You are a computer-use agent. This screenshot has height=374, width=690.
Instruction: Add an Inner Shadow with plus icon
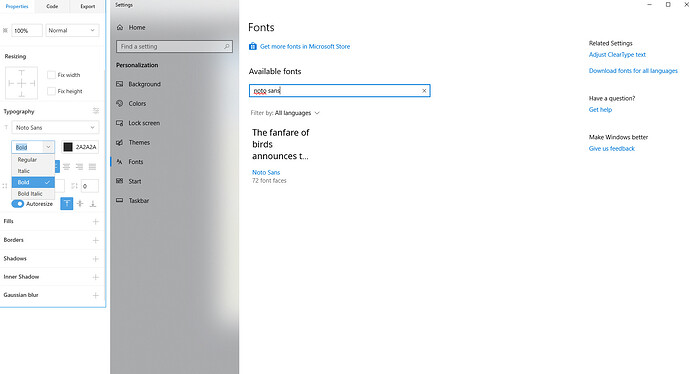tap(95, 277)
